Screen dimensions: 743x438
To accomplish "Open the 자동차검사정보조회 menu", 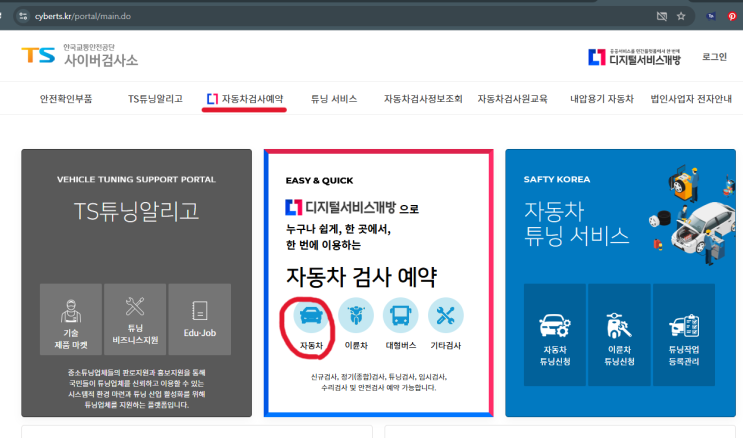I will click(423, 99).
